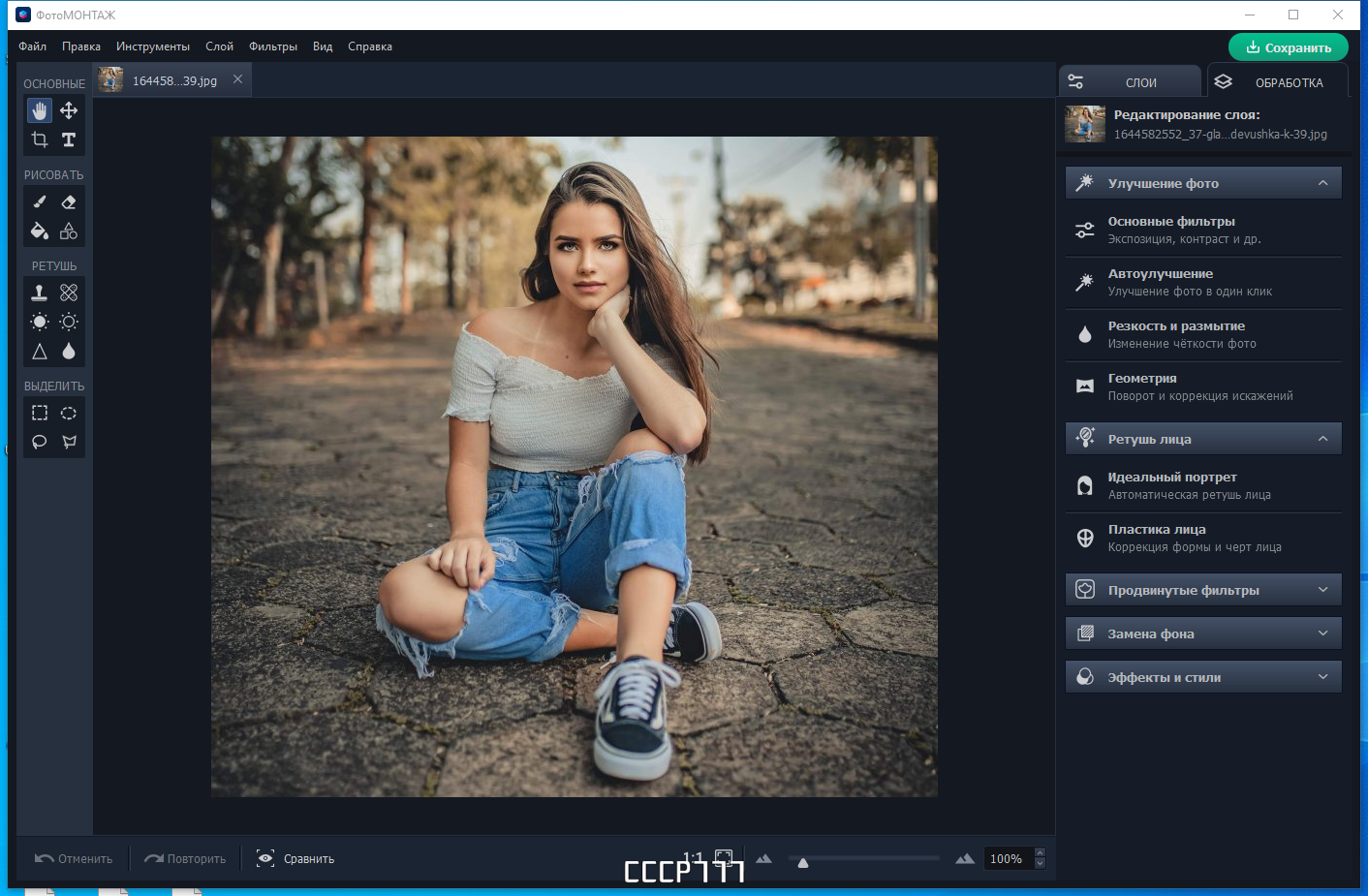The height and width of the screenshot is (896, 1368).
Task: Select the Hand pan tool
Action: (40, 110)
